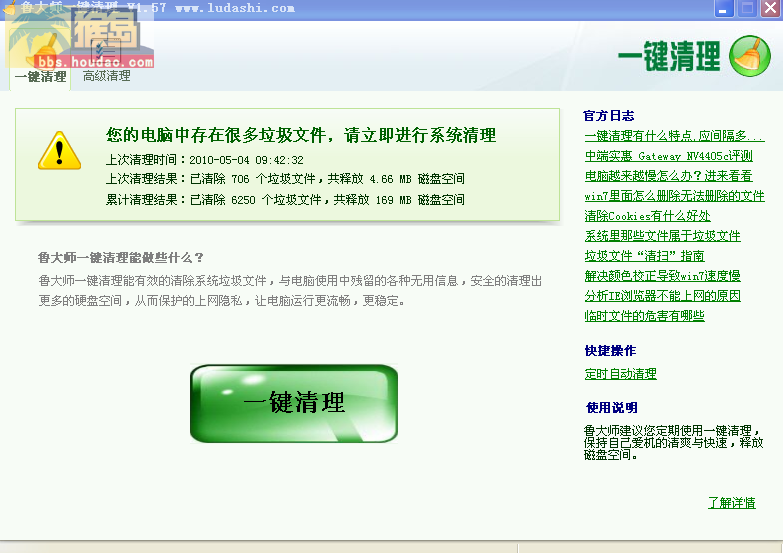Open 定时自动清理 quick action link
The height and width of the screenshot is (553, 783).
621,374
